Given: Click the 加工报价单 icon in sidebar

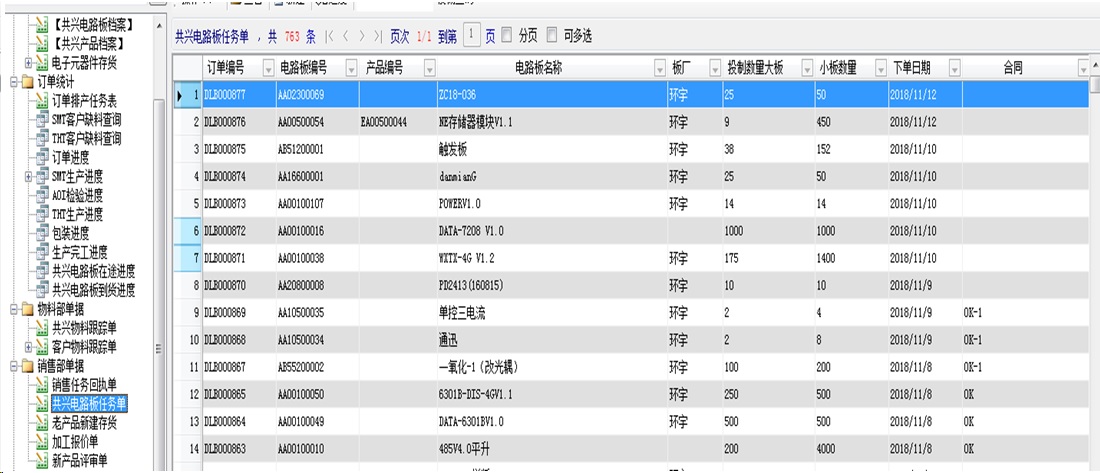Looking at the screenshot, I should pyautogui.click(x=42, y=442).
